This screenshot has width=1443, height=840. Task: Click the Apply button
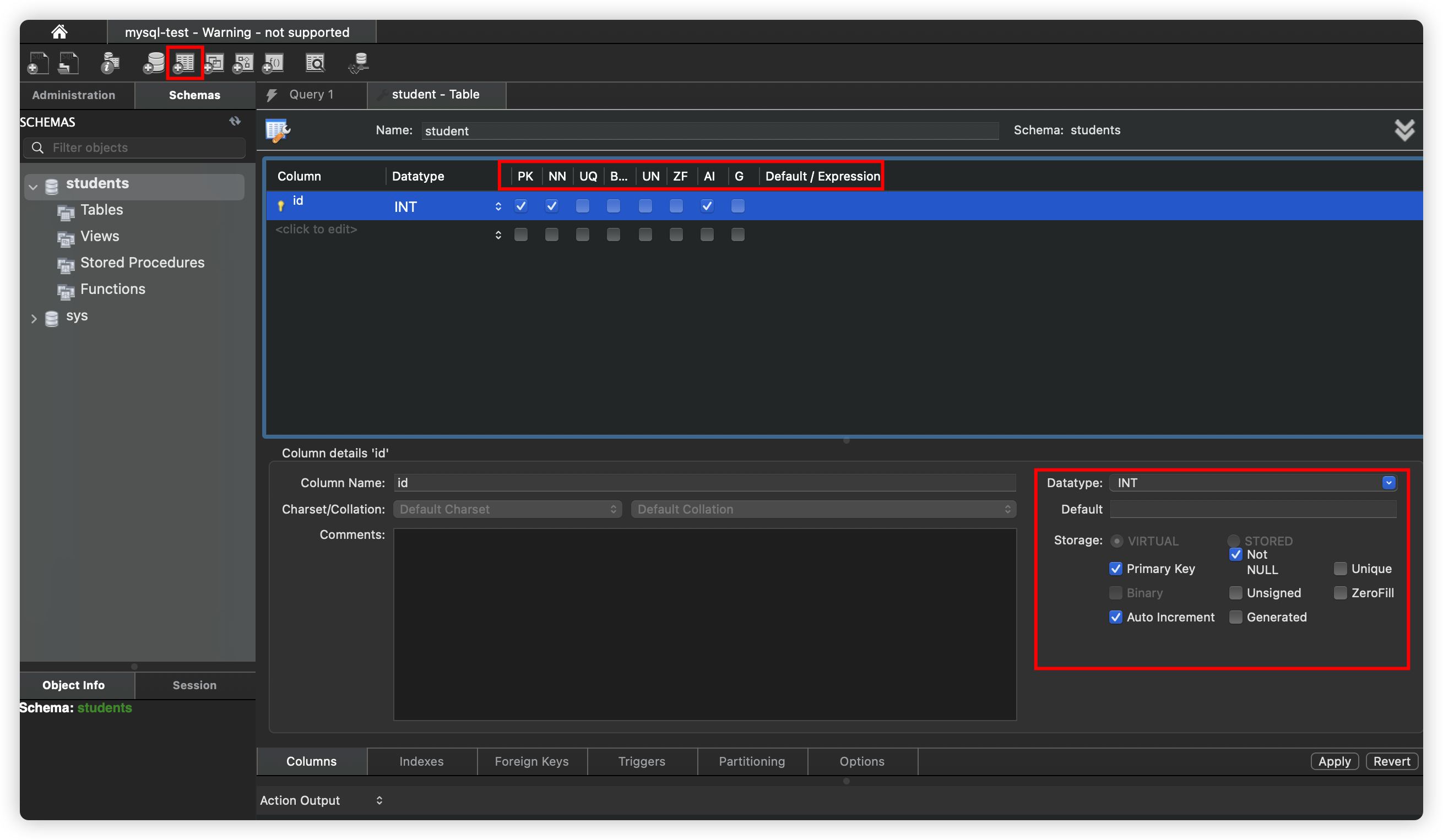(1334, 762)
